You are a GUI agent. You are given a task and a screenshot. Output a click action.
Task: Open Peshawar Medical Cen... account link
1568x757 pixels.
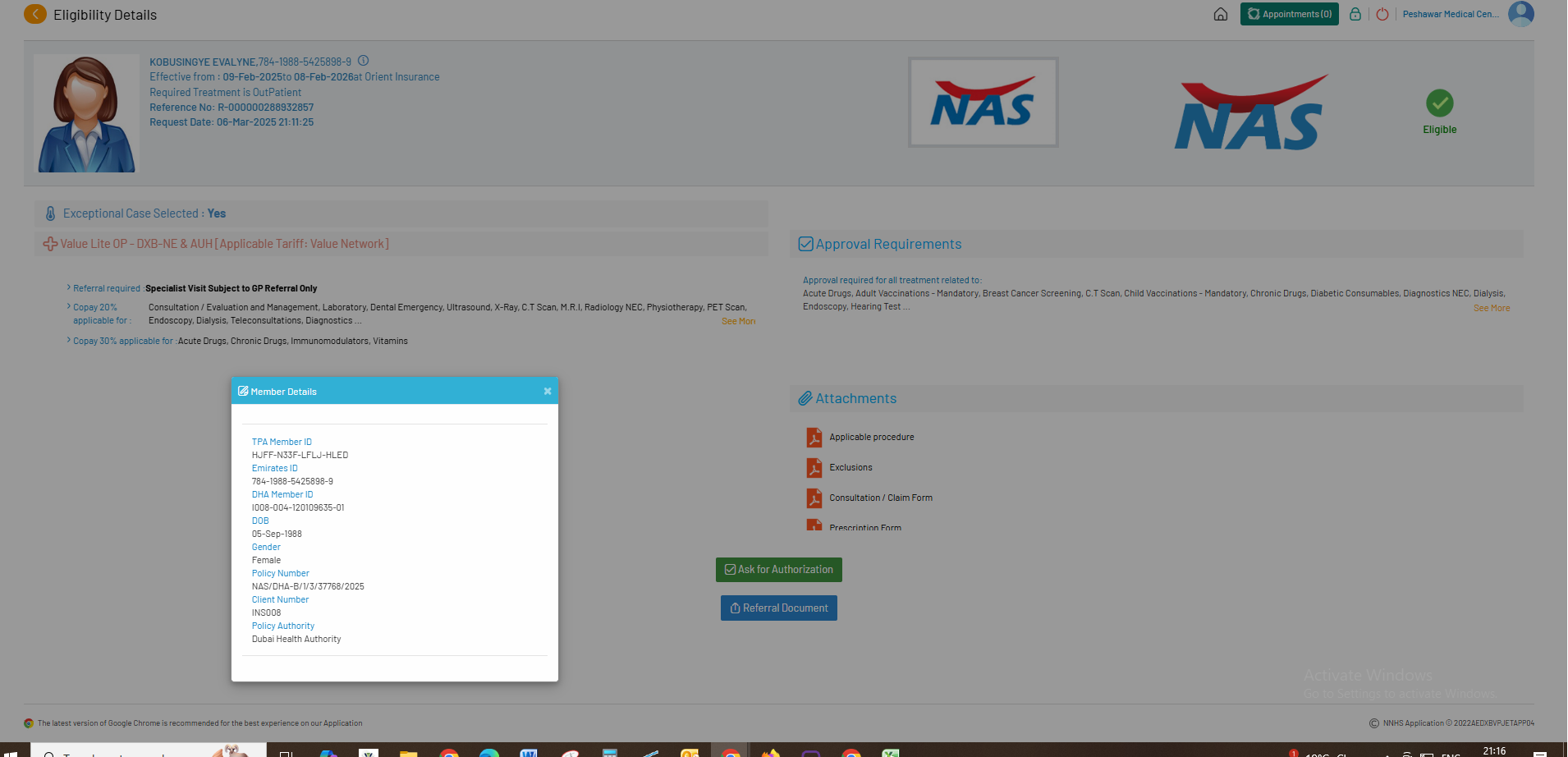[1451, 14]
